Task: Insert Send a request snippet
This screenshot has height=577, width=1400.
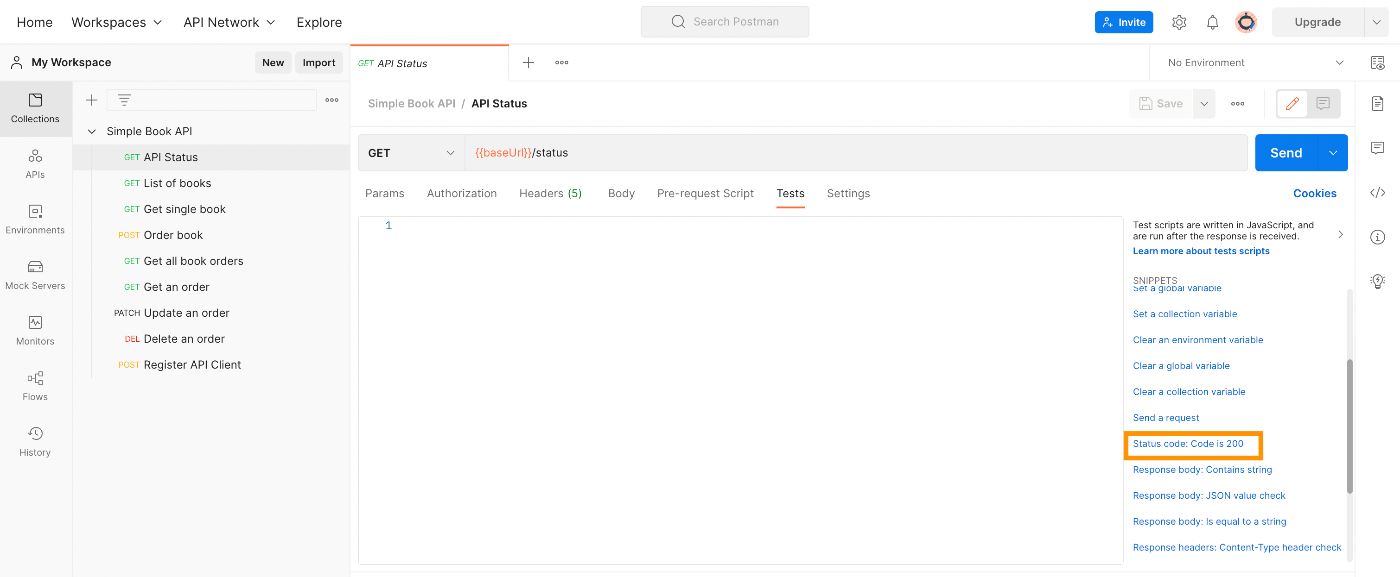Action: 1166,417
